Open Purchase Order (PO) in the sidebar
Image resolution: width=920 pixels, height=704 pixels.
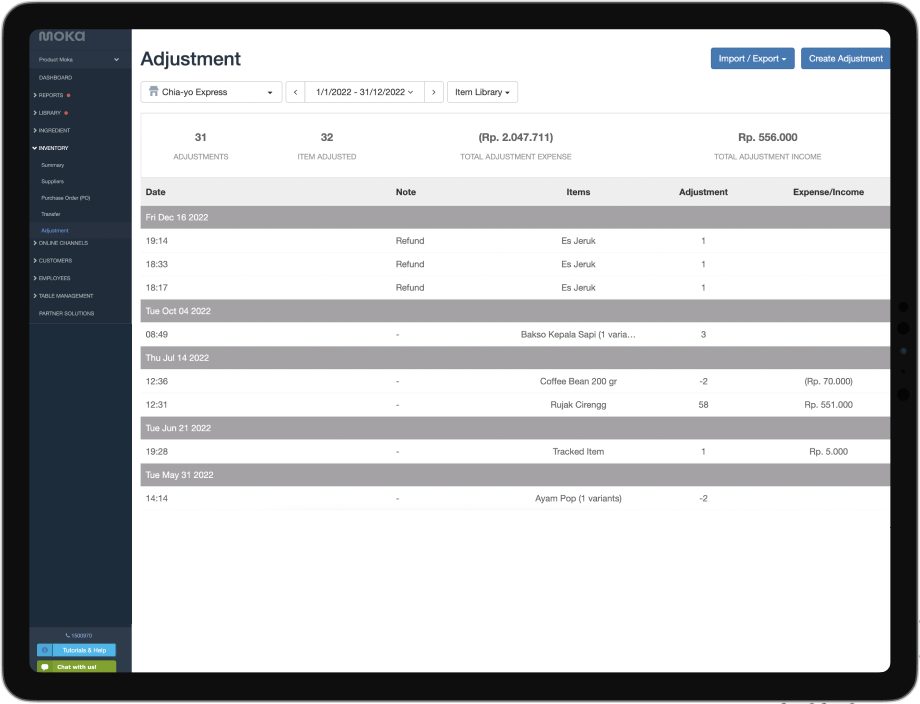66,198
